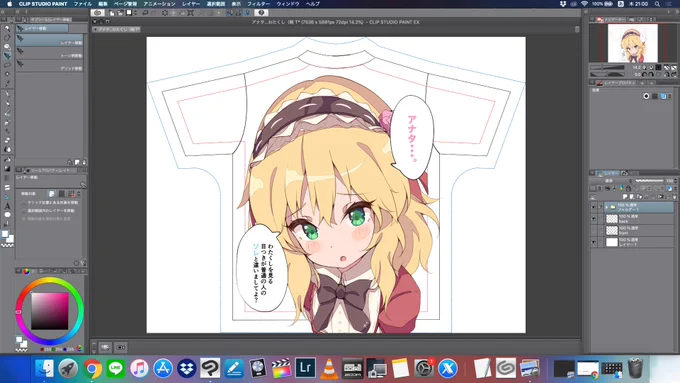Select the Pencil tool
This screenshot has height=383, width=680.
7,103
